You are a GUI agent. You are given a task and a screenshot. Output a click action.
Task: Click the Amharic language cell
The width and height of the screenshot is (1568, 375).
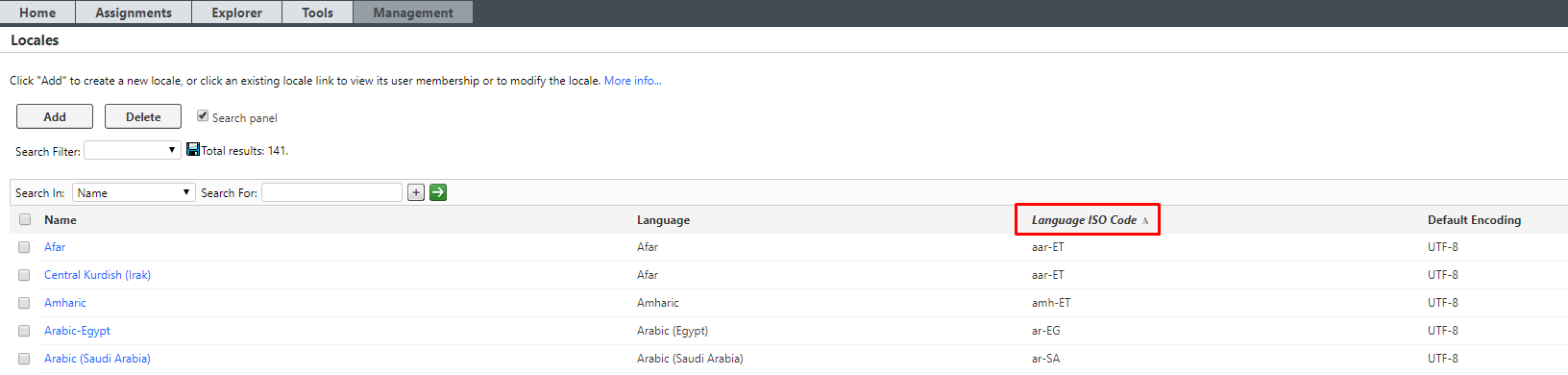658,303
